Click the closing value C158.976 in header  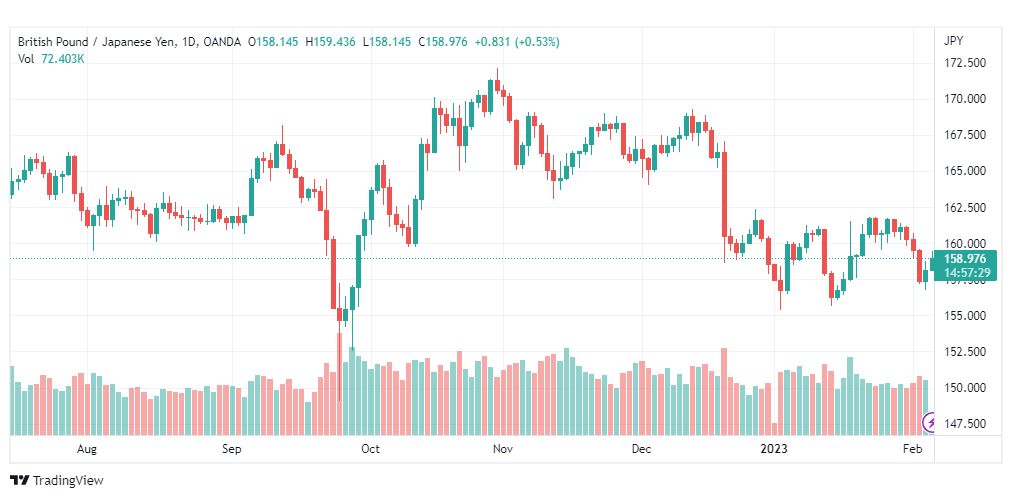(x=443, y=42)
